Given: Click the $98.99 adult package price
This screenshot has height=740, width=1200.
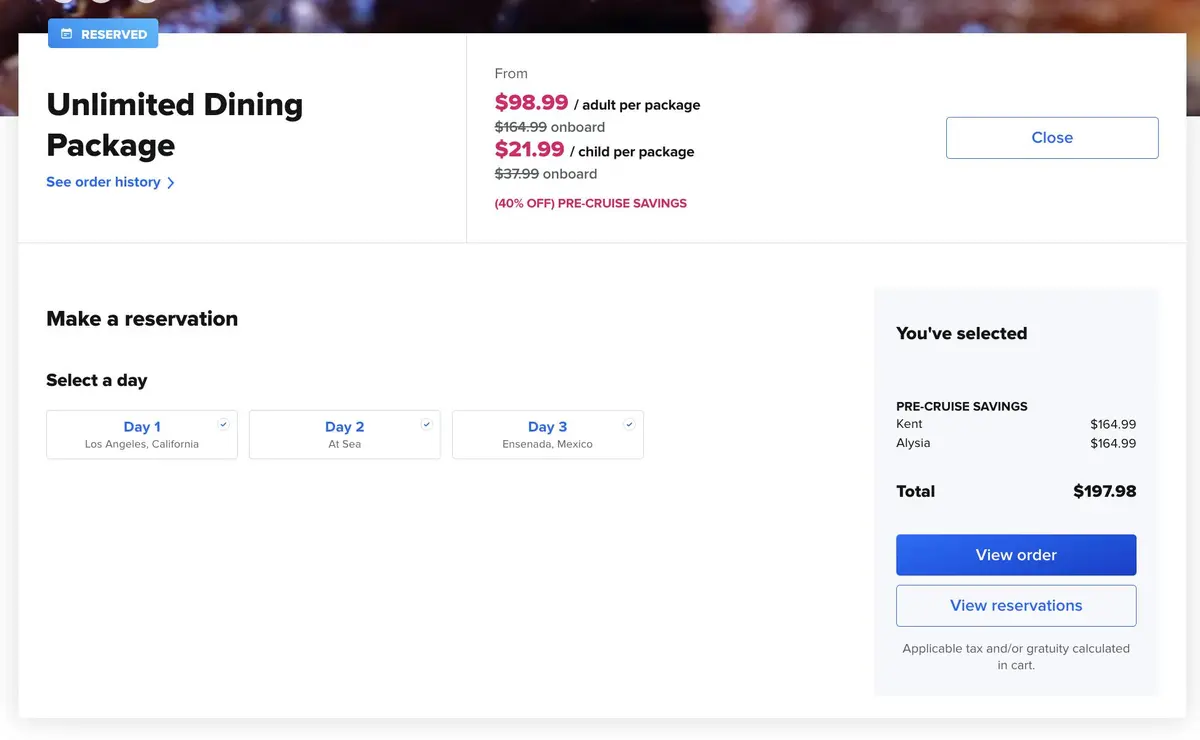Looking at the screenshot, I should [x=531, y=102].
